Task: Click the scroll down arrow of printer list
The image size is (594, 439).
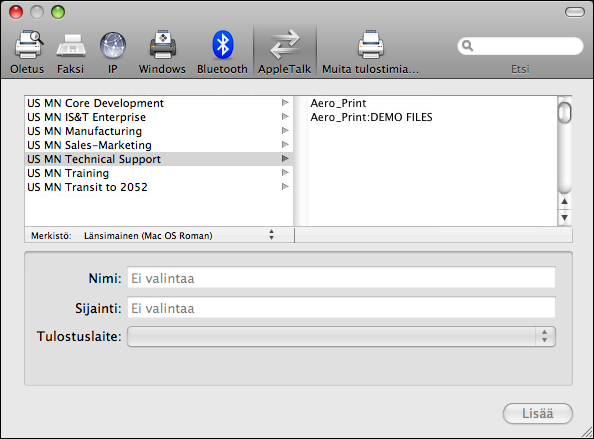Action: tap(564, 217)
